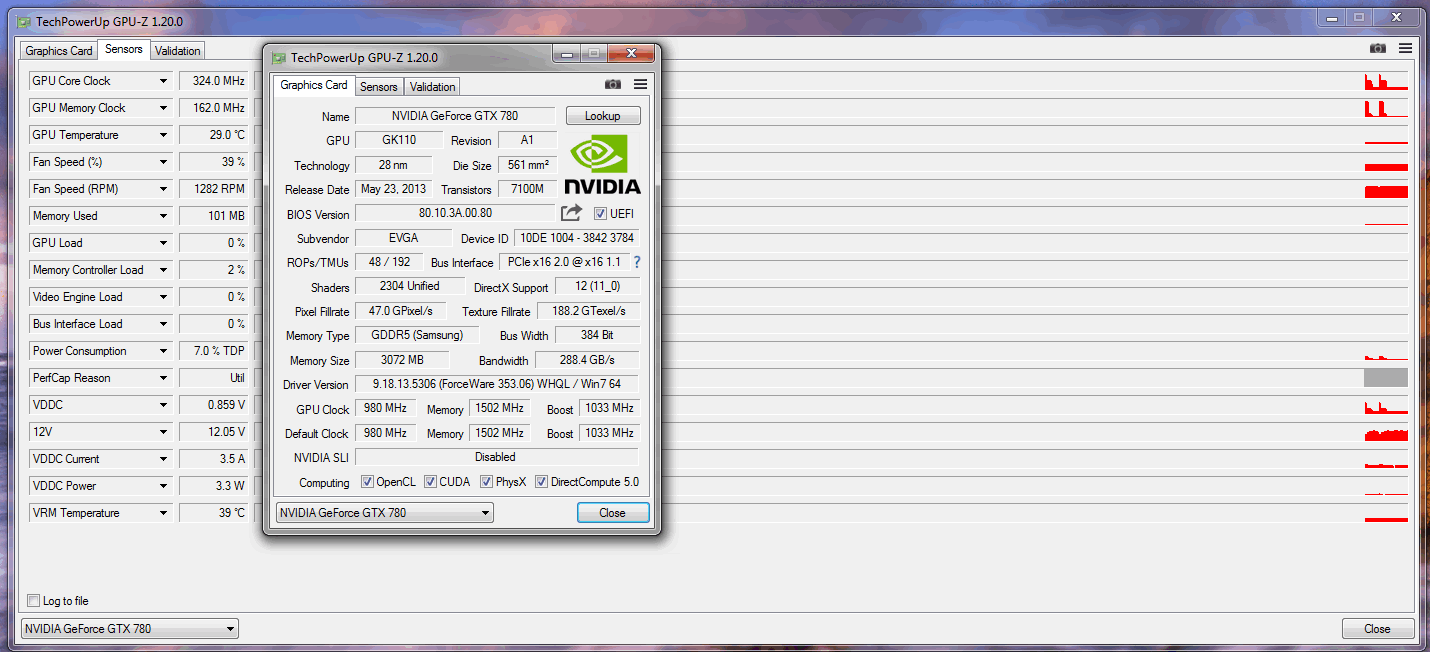Open the hamburger menu in the background sensors window
Screen dimensions: 1430x652
[x=1406, y=48]
